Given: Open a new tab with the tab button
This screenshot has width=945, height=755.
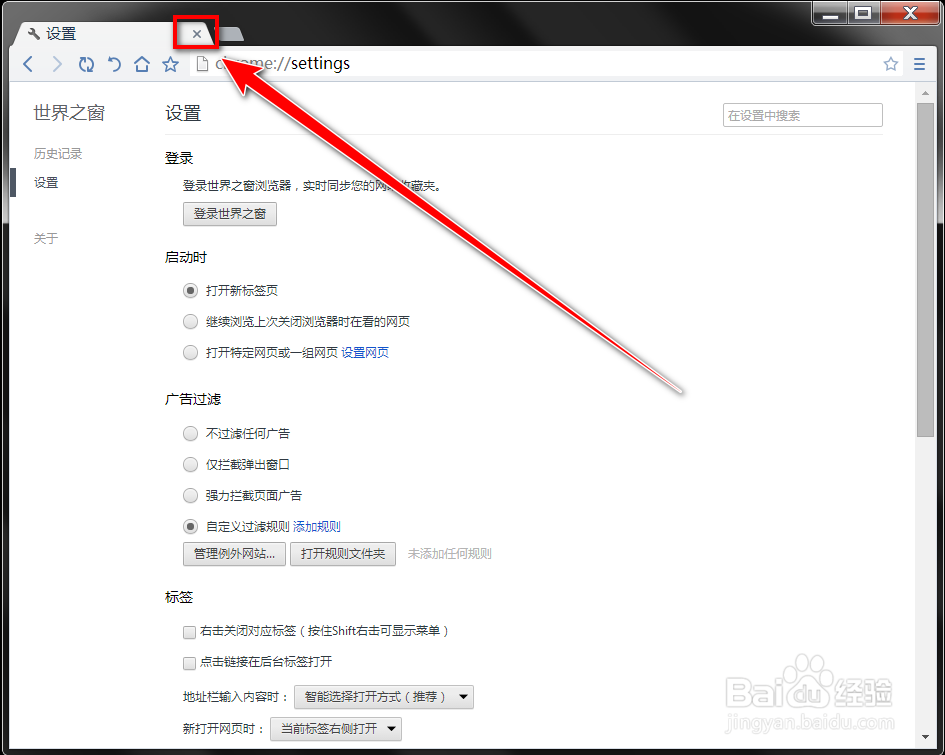Looking at the screenshot, I should pos(231,34).
